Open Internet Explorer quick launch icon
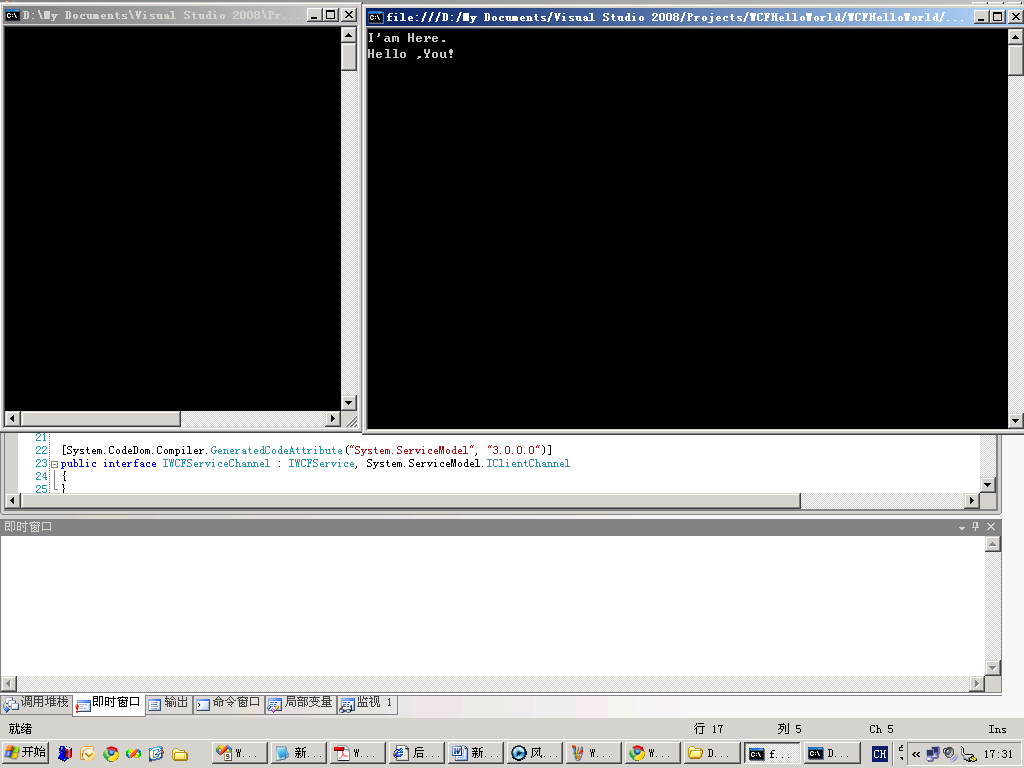This screenshot has height=768, width=1024. click(156, 754)
